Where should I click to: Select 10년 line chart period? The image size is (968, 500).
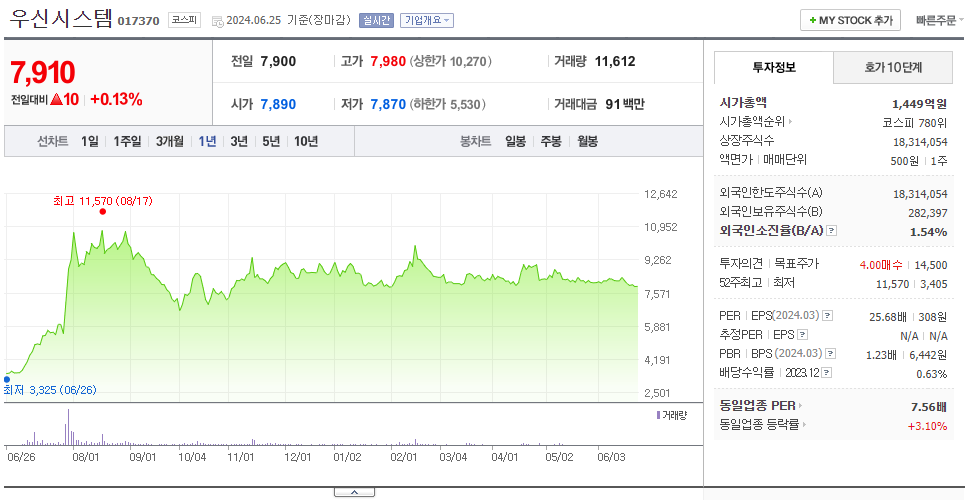point(306,141)
